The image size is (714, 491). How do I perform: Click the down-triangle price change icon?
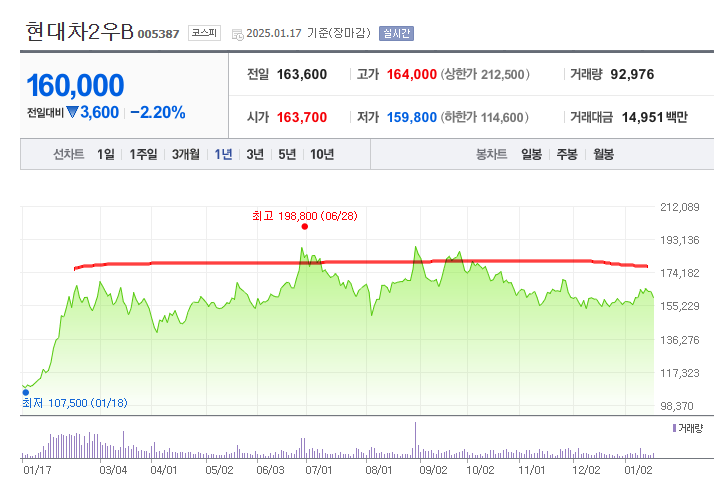[72, 112]
